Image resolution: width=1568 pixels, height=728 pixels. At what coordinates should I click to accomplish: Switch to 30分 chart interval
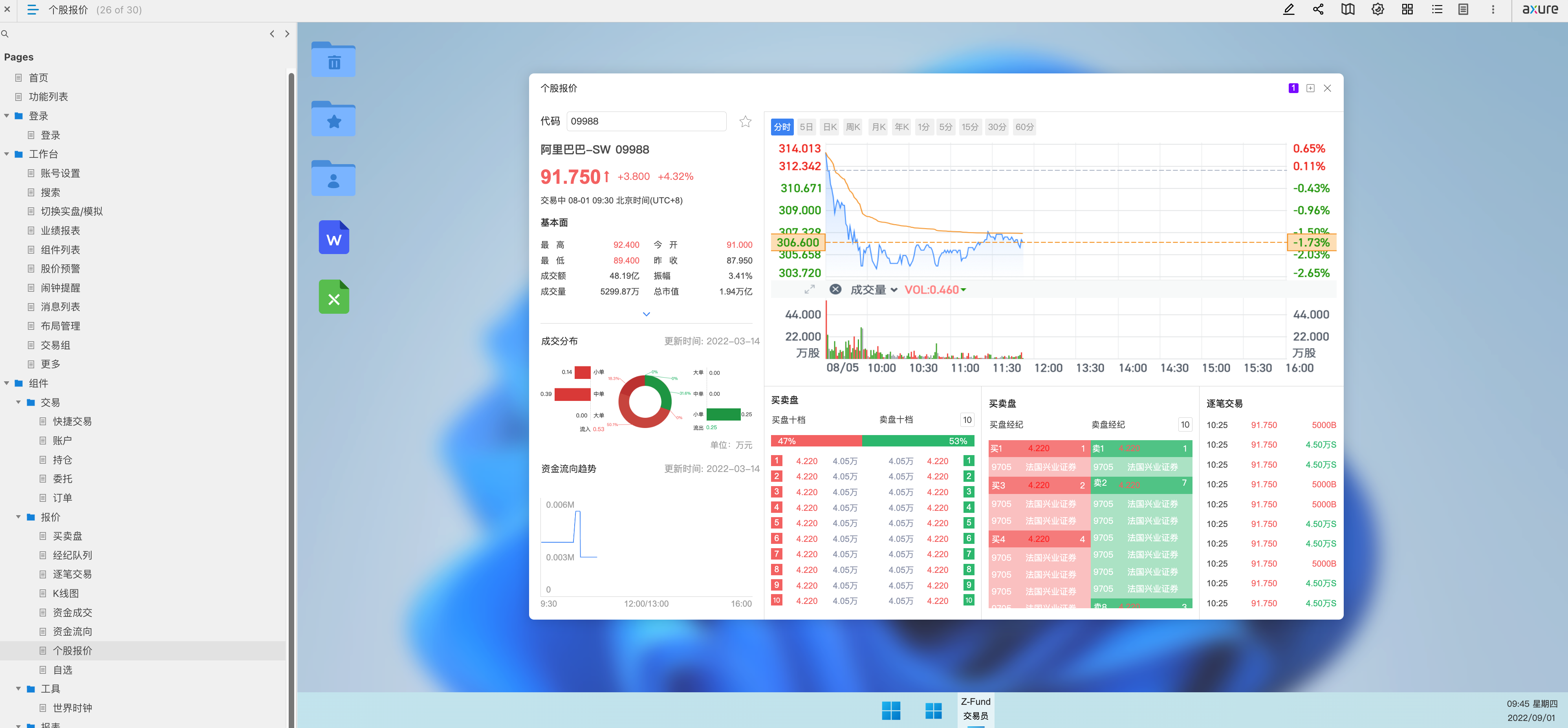[996, 127]
